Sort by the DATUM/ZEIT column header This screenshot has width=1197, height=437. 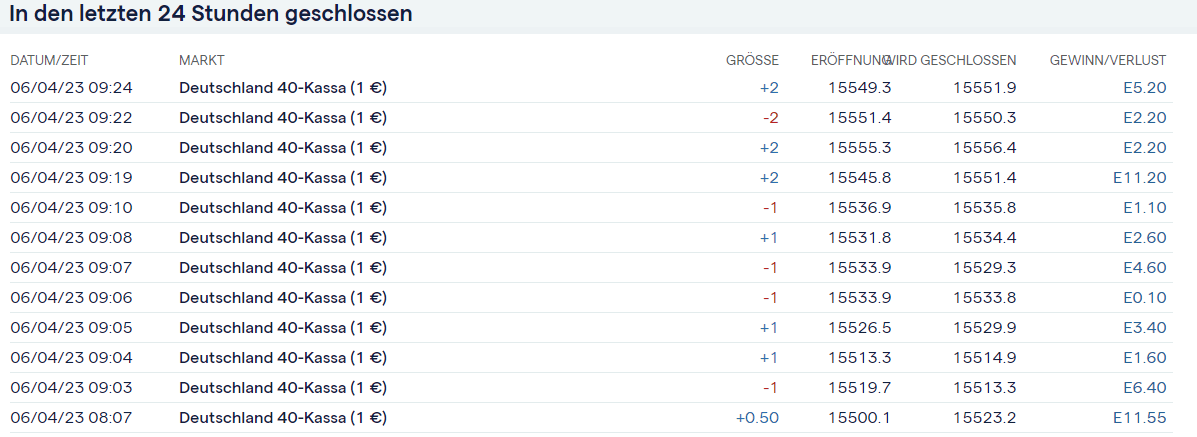tap(56, 61)
